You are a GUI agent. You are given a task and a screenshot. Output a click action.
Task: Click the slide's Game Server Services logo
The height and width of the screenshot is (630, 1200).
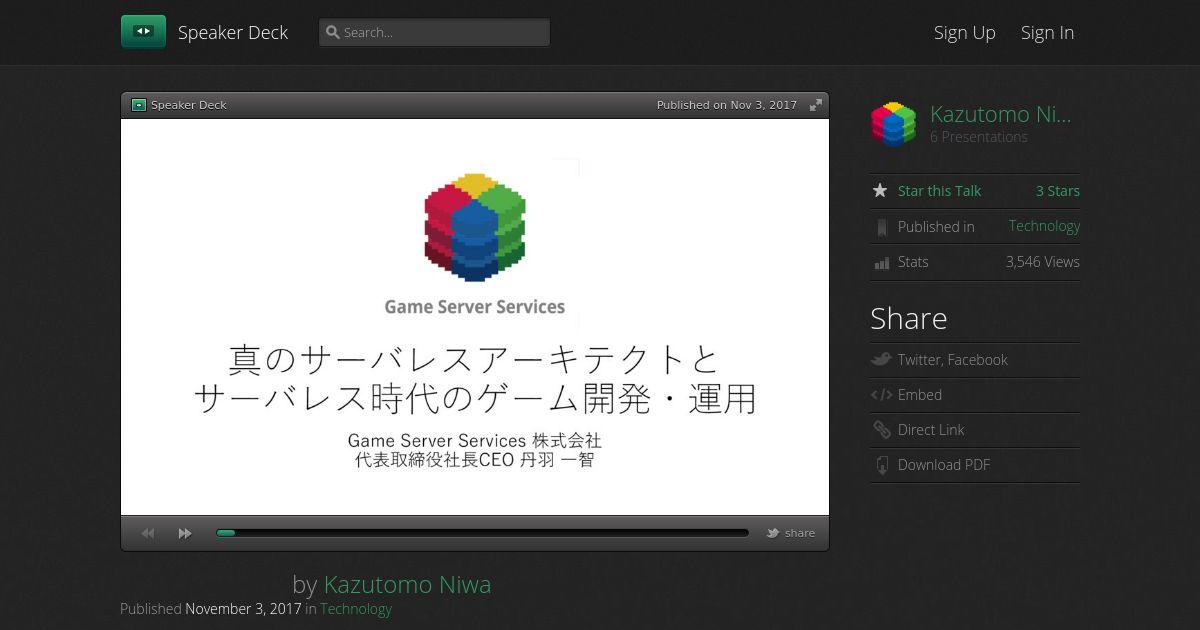(475, 245)
